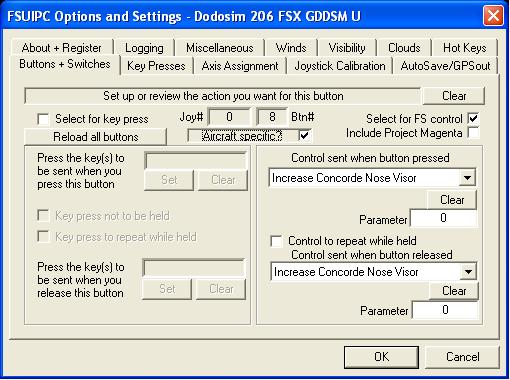The height and width of the screenshot is (380, 510).
Task: Open the Visibility tab
Action: (347, 48)
